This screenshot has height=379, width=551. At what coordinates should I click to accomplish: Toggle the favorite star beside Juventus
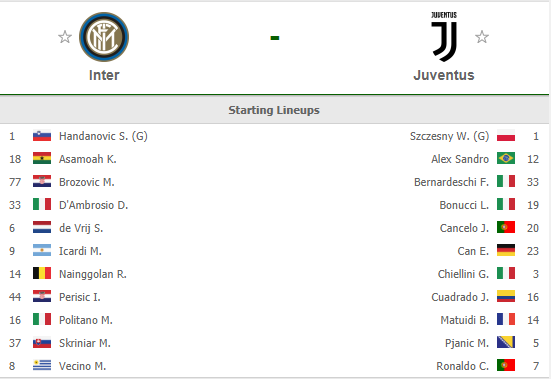tap(482, 37)
